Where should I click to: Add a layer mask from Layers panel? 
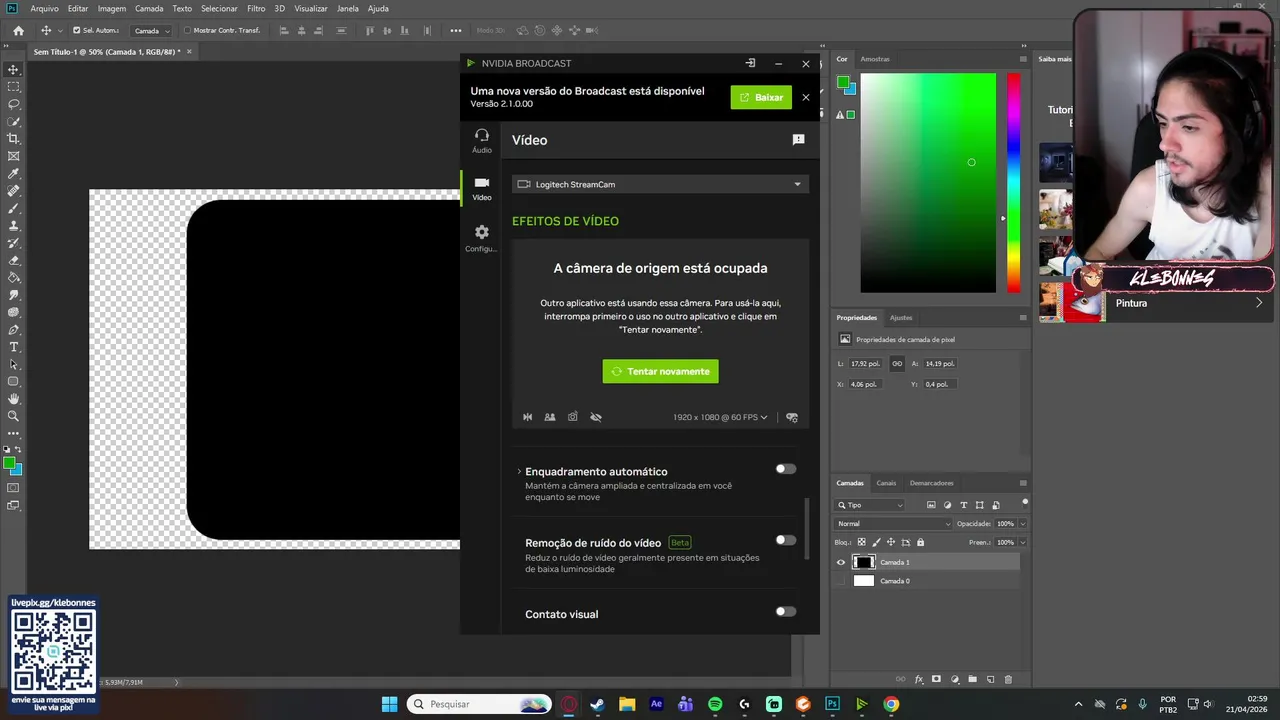click(x=936, y=679)
